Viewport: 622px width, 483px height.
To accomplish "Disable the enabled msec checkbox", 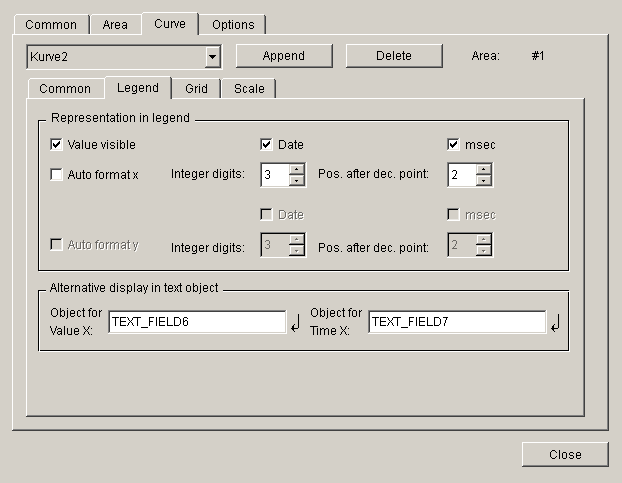I will (453, 145).
